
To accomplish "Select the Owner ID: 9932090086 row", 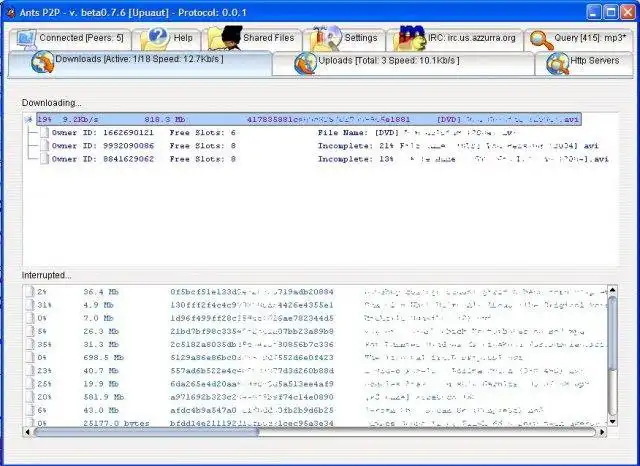I will (320, 146).
